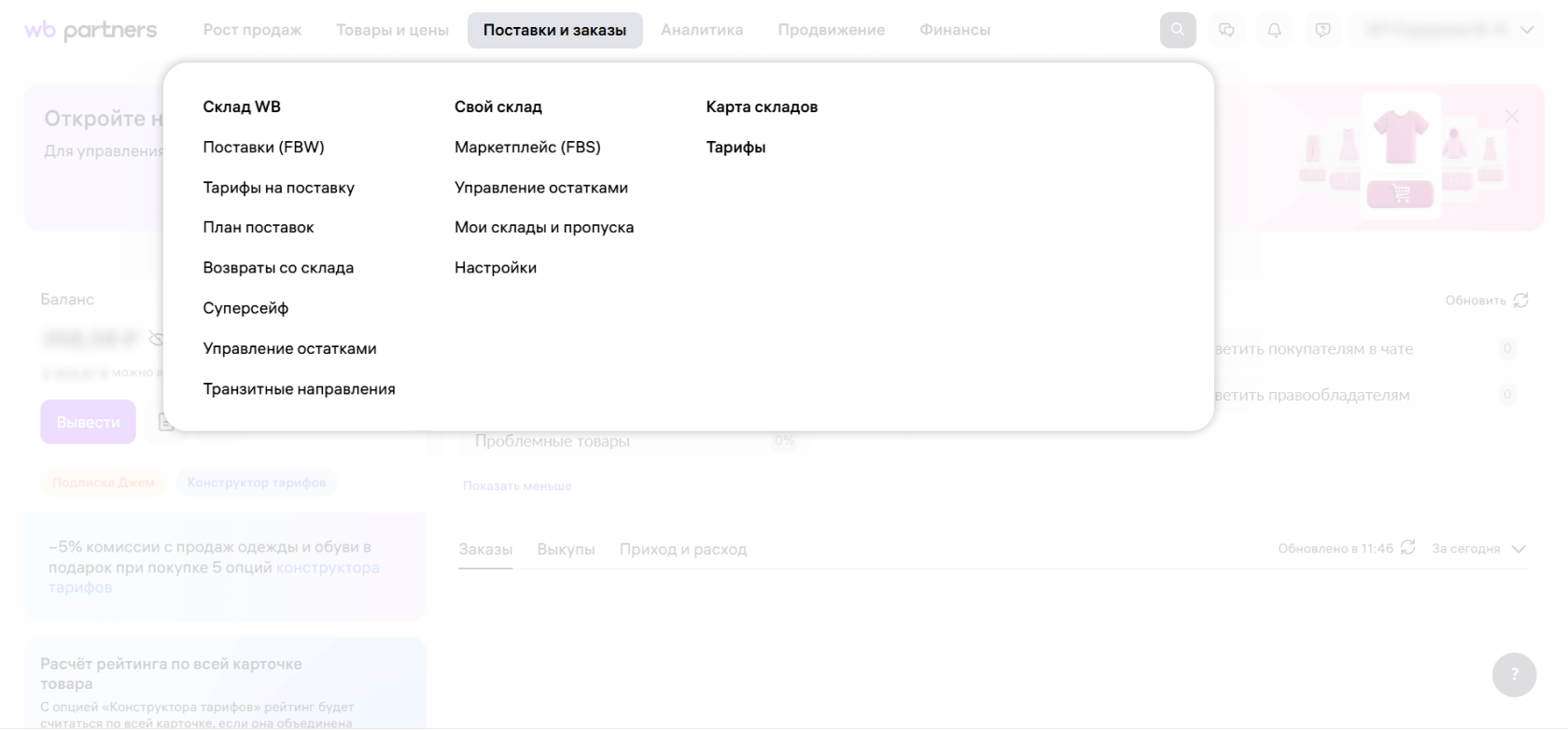This screenshot has width=1568, height=730.
Task: Click the refresh icon beside Обновить
Action: click(x=1521, y=300)
